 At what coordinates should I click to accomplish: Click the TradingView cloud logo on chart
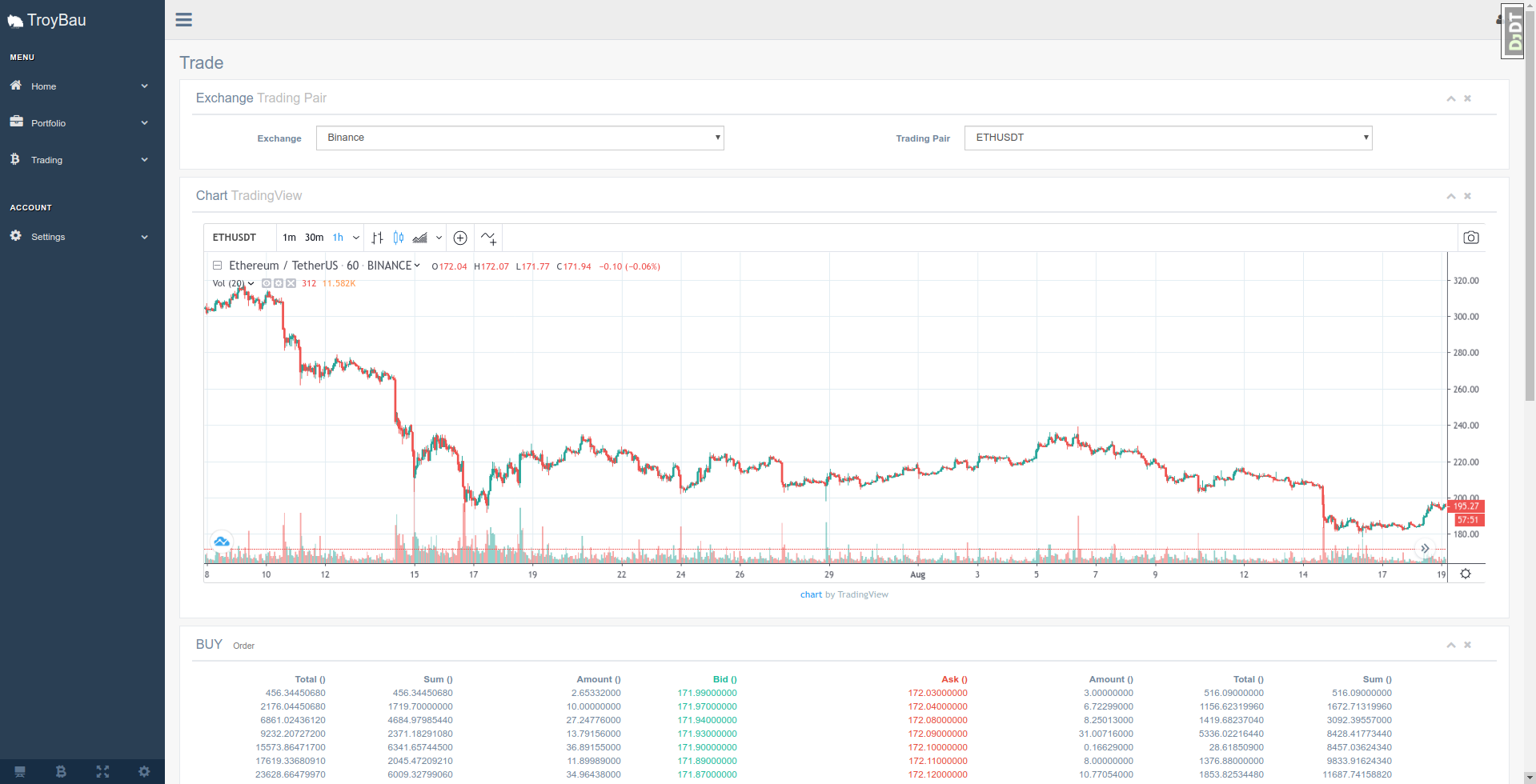pos(221,542)
